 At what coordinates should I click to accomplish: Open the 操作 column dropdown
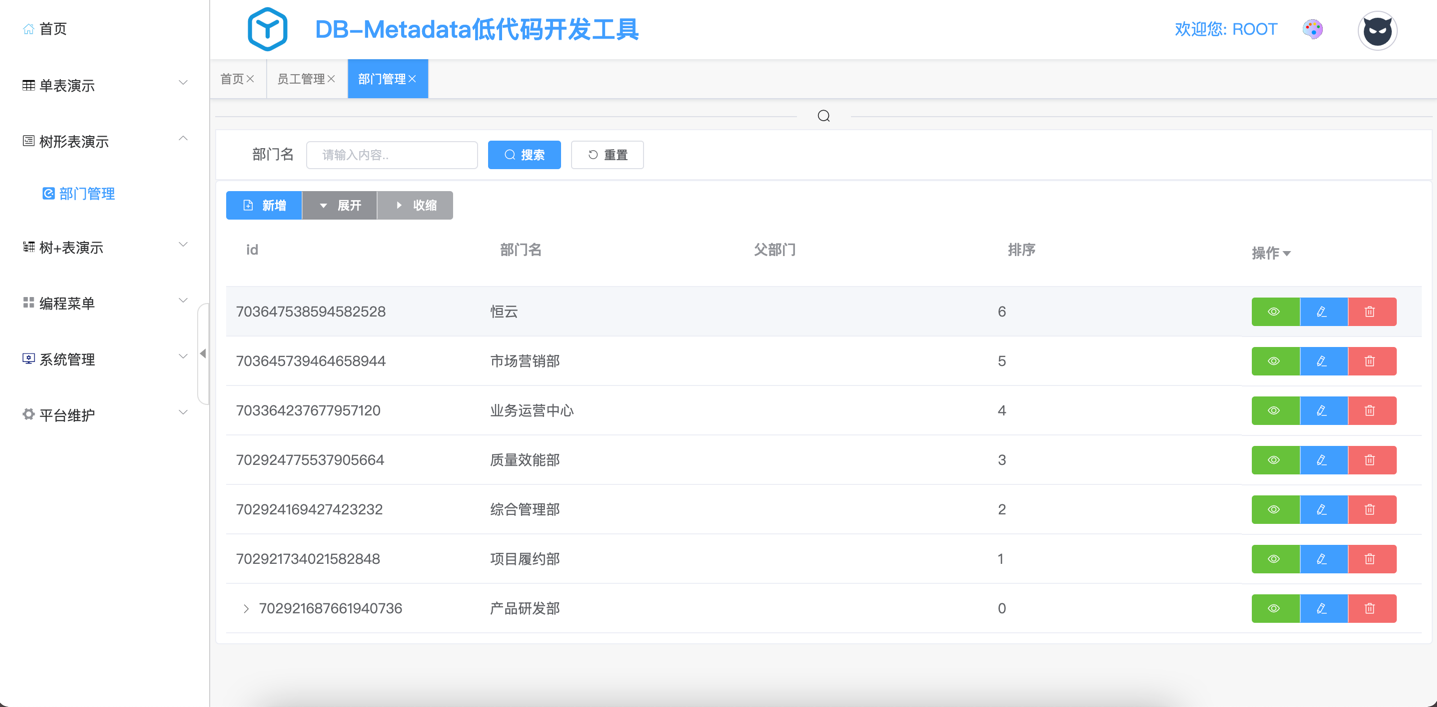[1271, 253]
